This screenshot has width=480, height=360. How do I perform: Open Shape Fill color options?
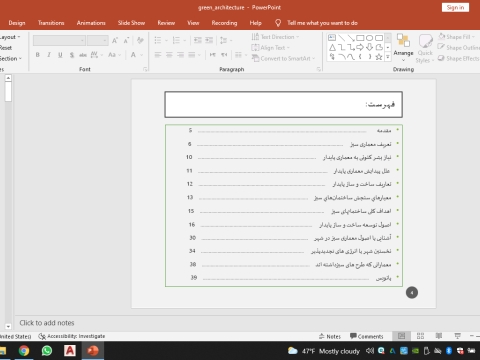(457, 37)
